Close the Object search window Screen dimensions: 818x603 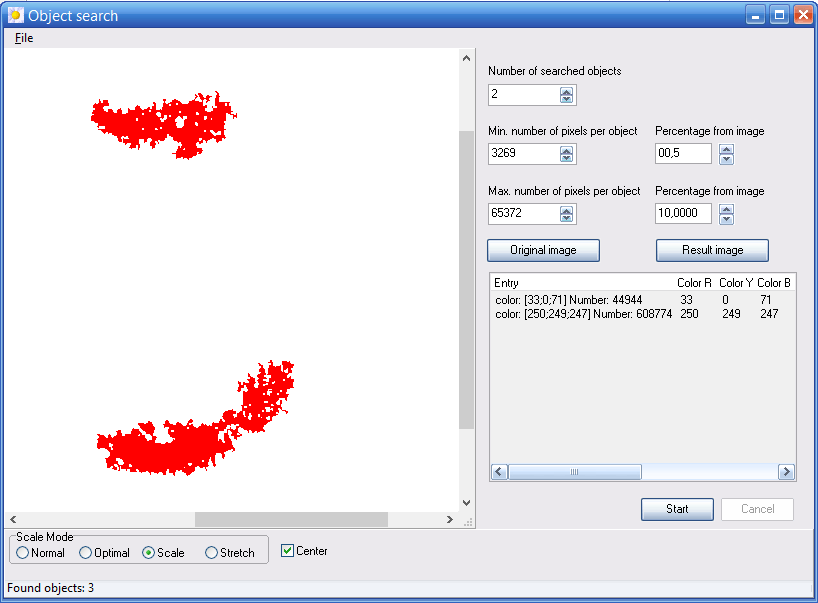click(x=803, y=15)
